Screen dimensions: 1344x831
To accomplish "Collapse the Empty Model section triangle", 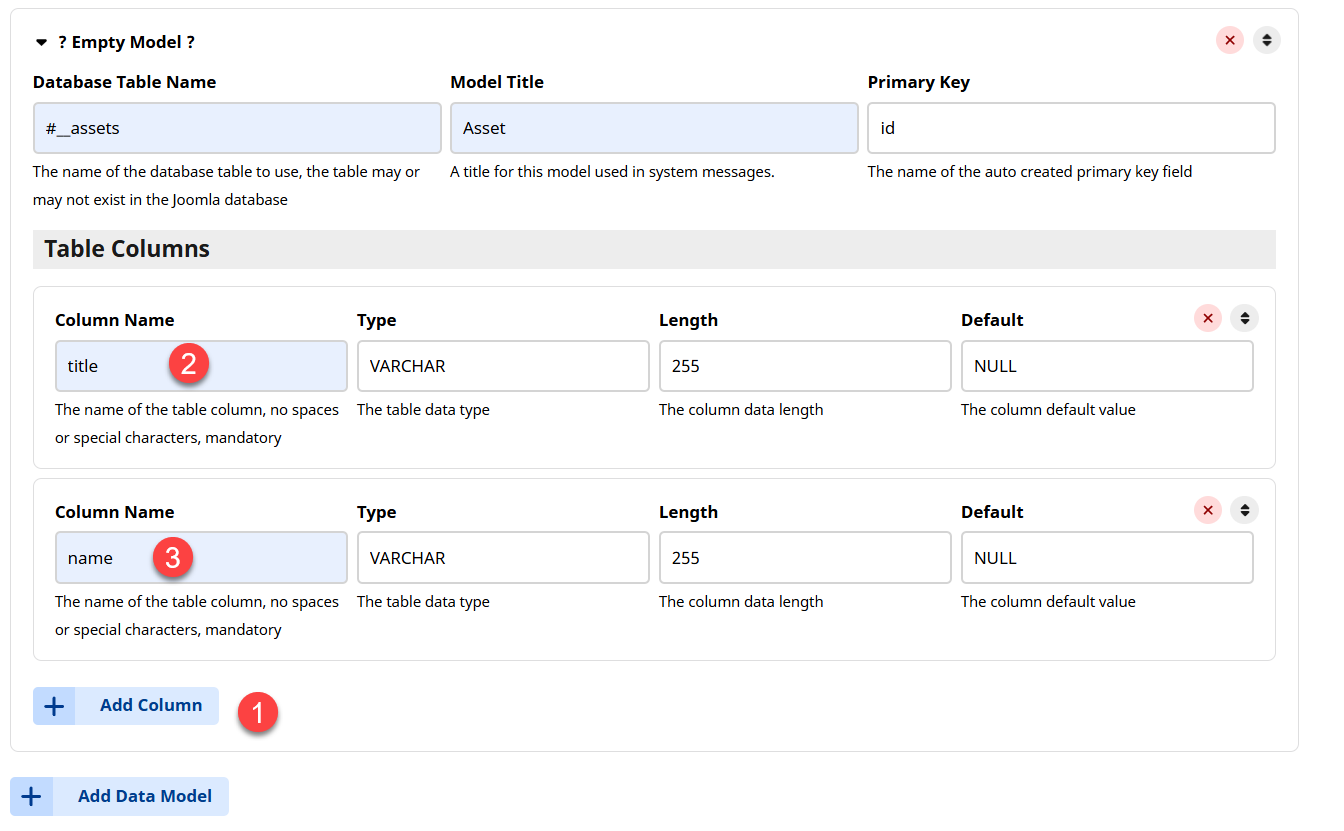I will (x=41, y=43).
